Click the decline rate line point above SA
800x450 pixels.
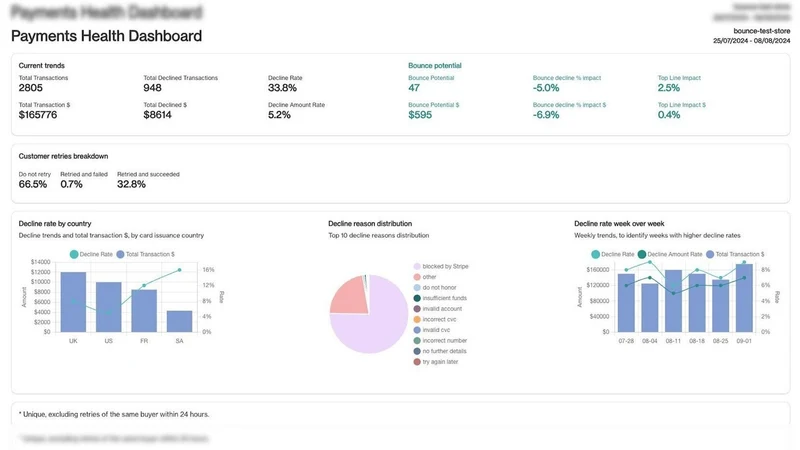pos(180,270)
